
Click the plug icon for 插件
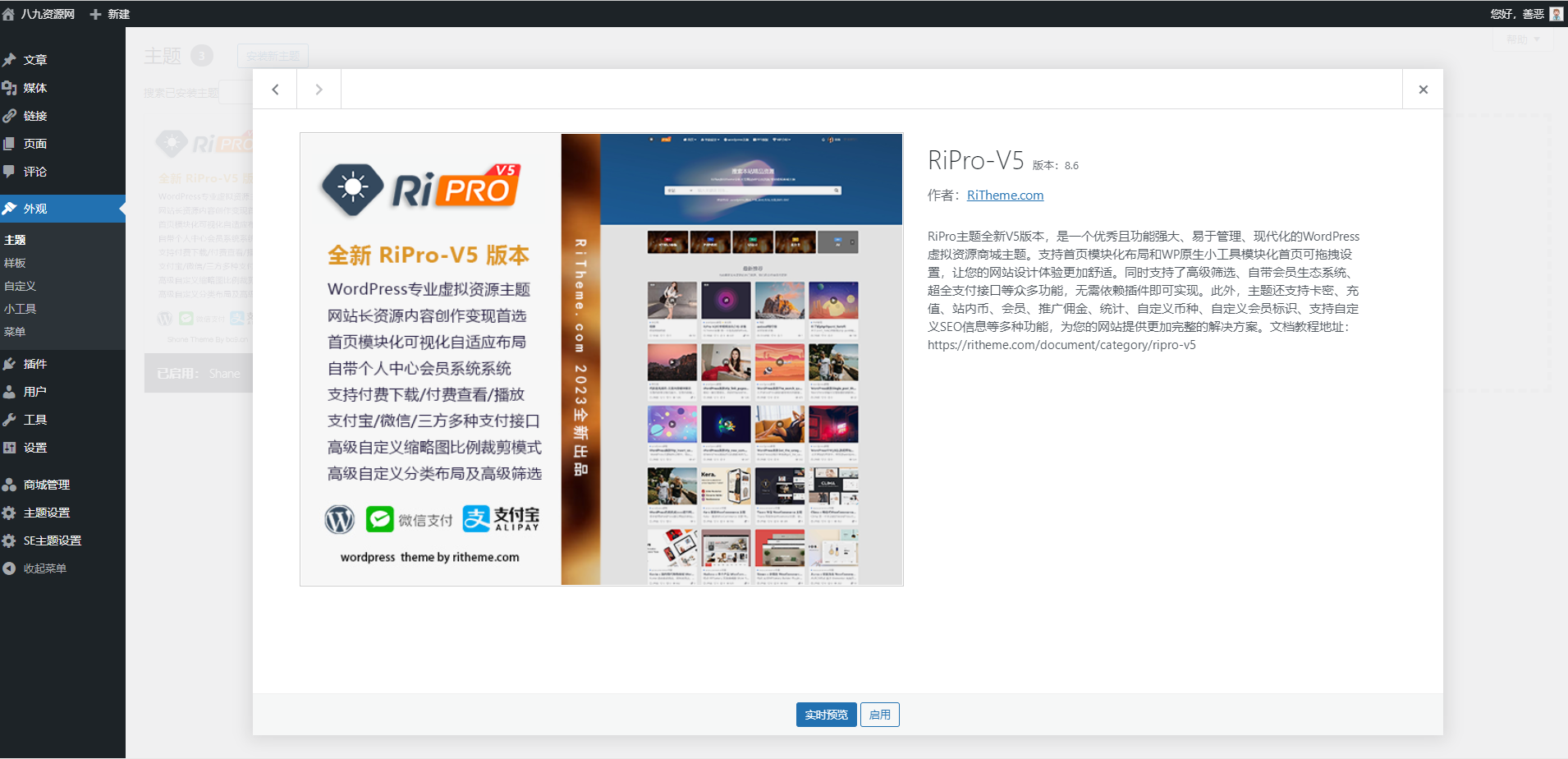pyautogui.click(x=9, y=364)
